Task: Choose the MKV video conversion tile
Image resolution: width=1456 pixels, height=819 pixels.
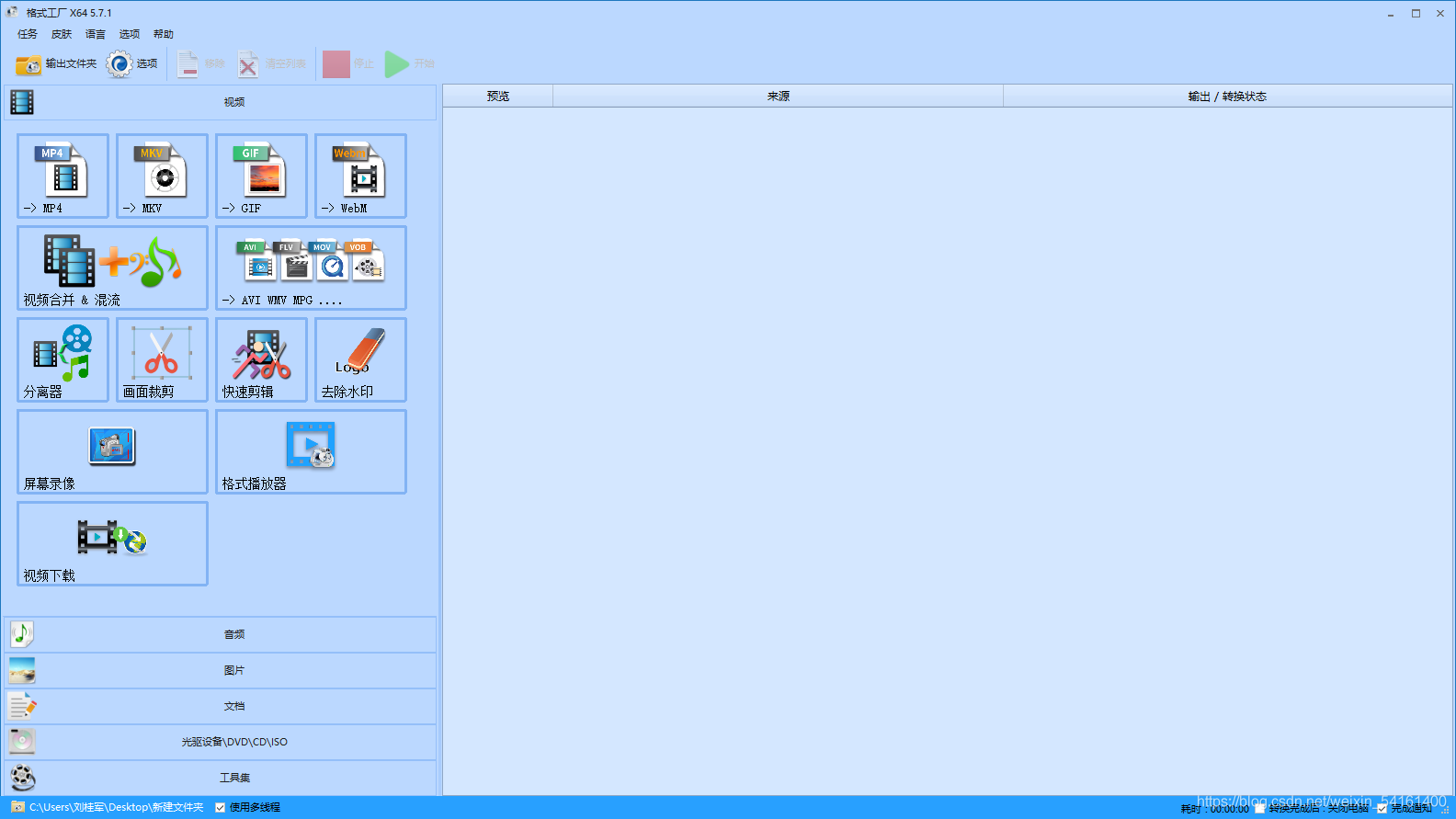Action: tap(162, 176)
